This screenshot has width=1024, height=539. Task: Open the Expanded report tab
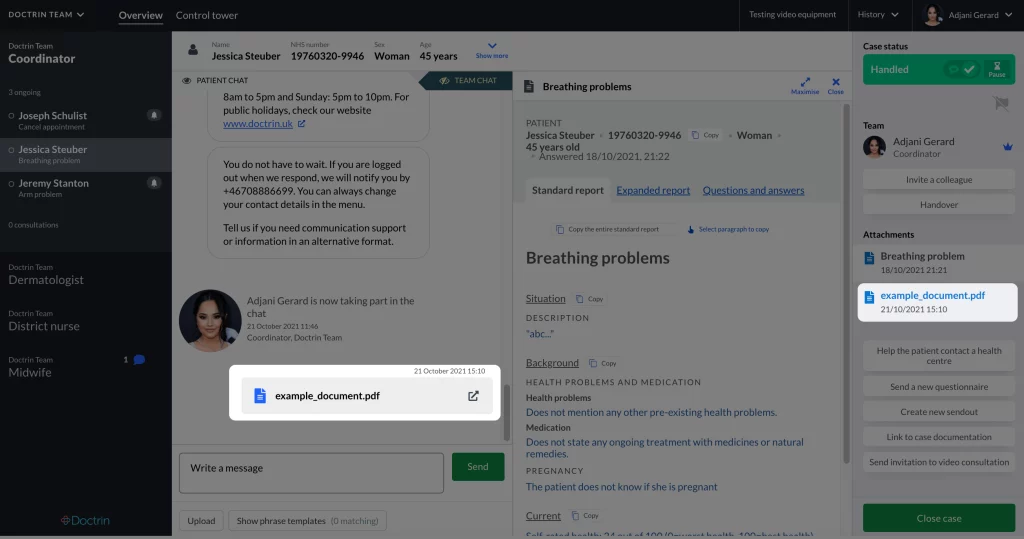pos(653,190)
